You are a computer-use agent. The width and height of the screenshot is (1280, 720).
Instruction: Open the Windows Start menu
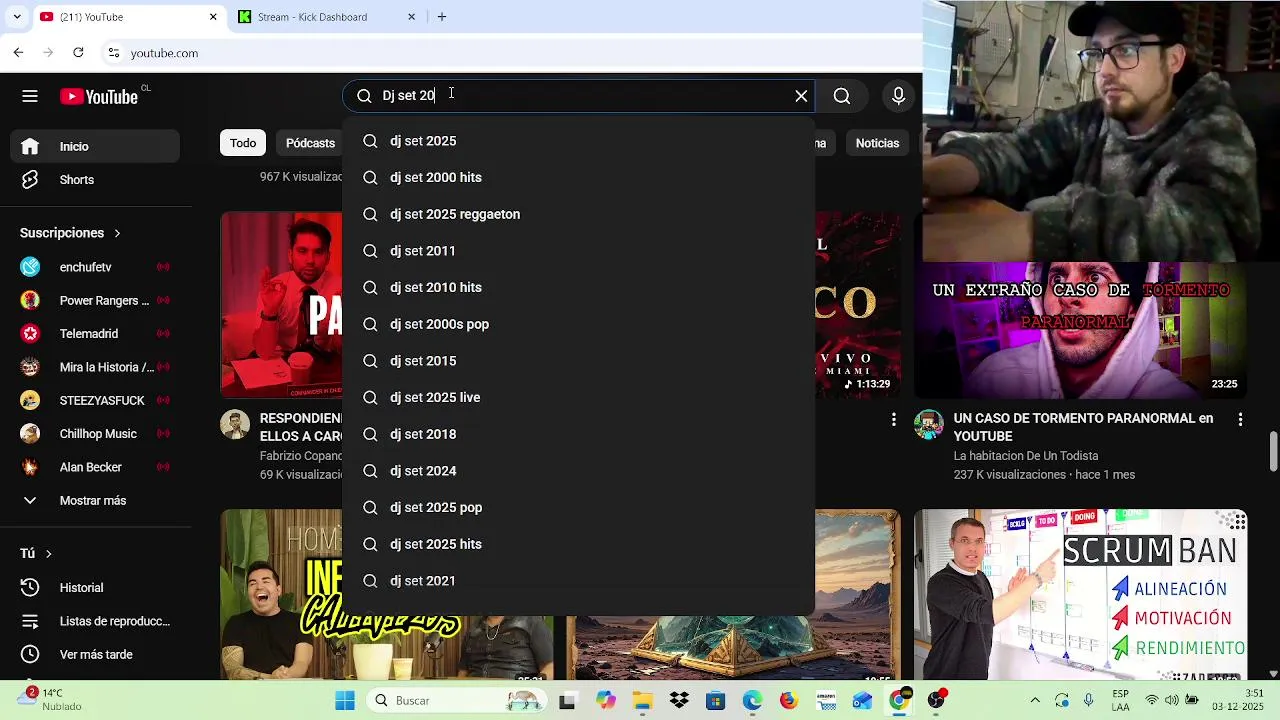click(x=345, y=700)
